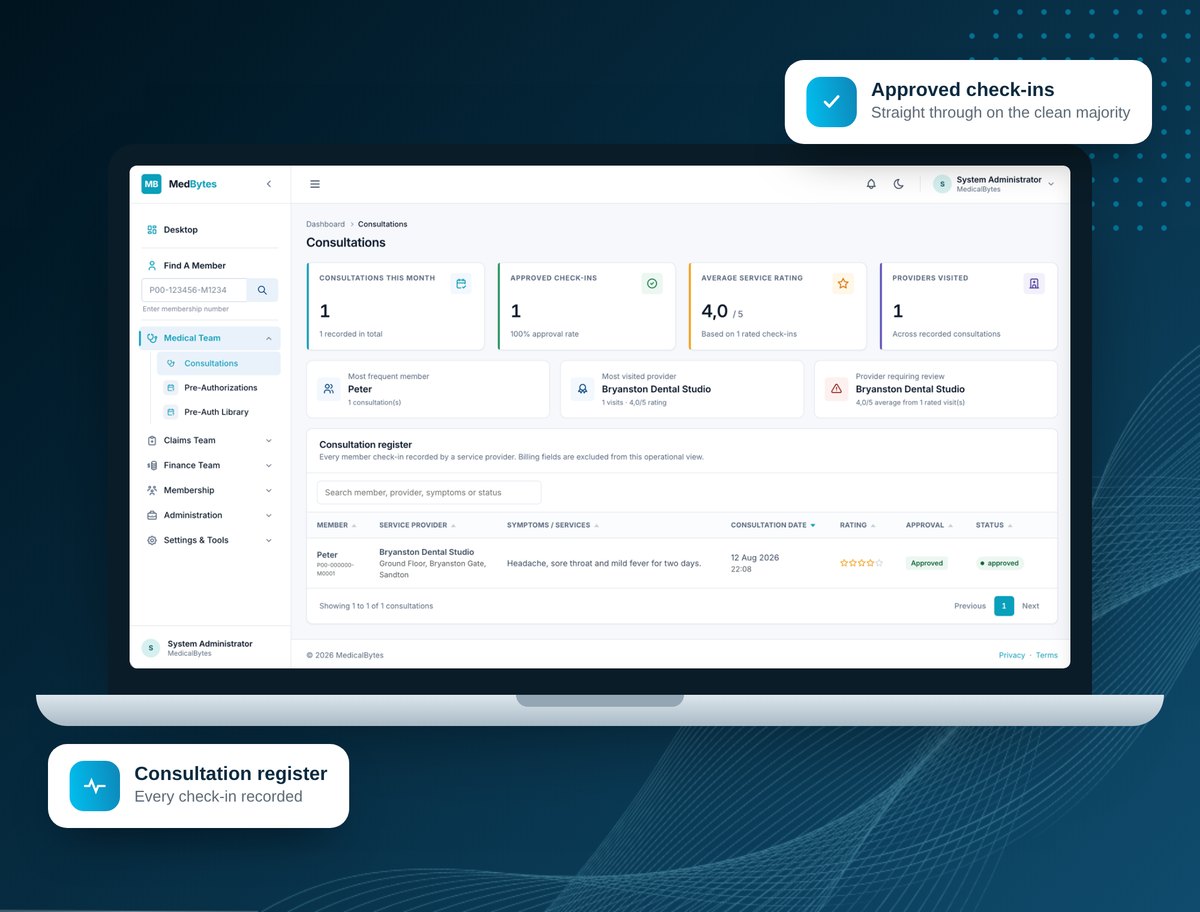
Task: Sort the table by Rating column
Action: 857,525
